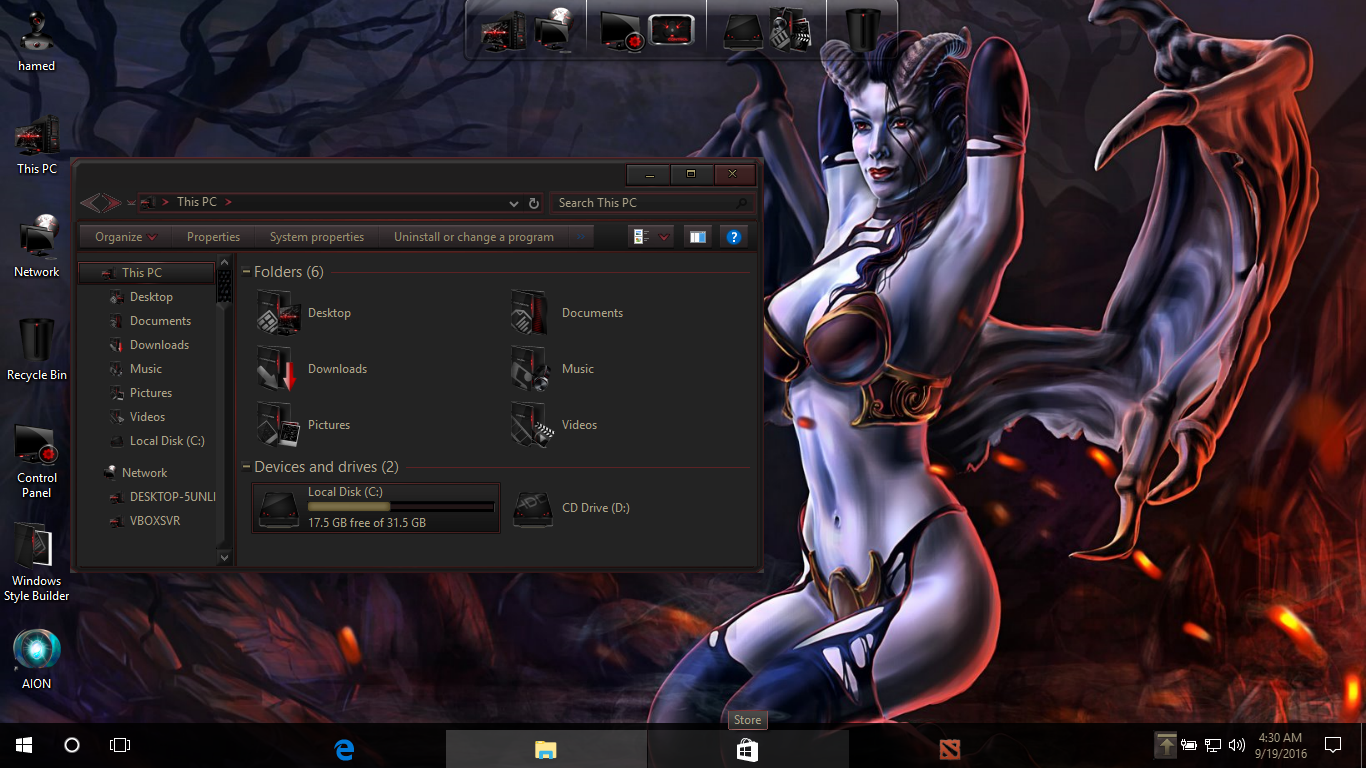This screenshot has width=1366, height=768.
Task: Open Task View on the taskbar
Action: [120, 745]
